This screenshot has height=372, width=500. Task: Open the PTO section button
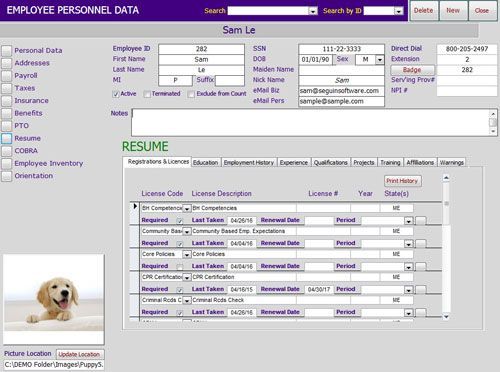pyautogui.click(x=6, y=126)
